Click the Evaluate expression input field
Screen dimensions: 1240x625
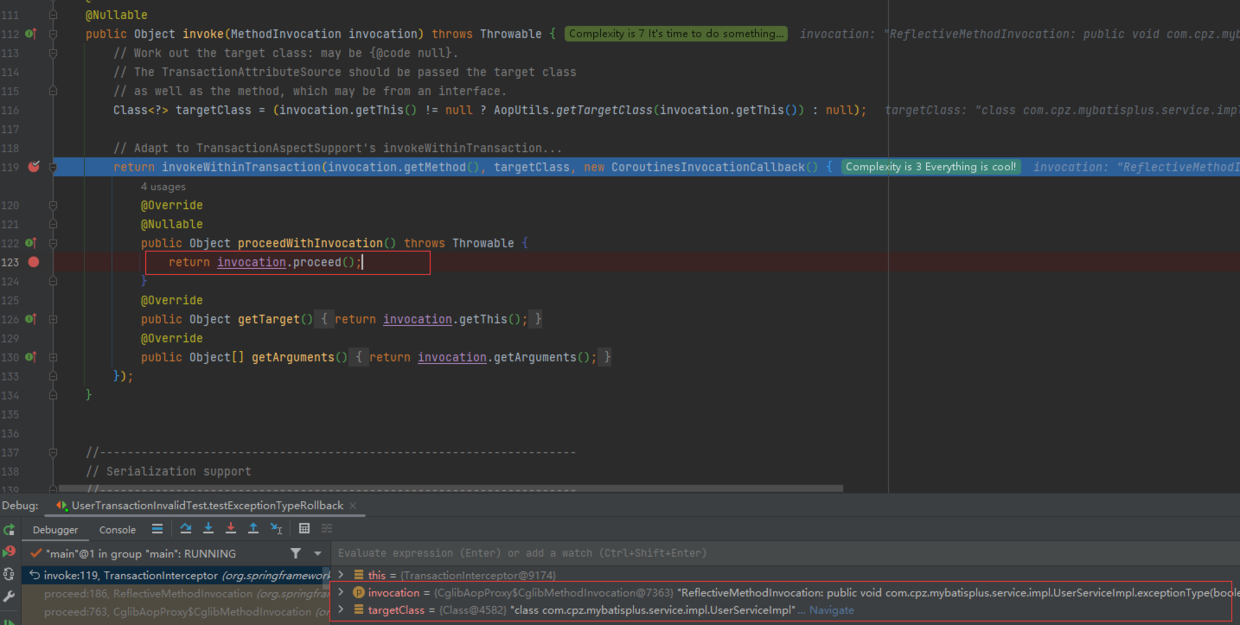click(785, 553)
